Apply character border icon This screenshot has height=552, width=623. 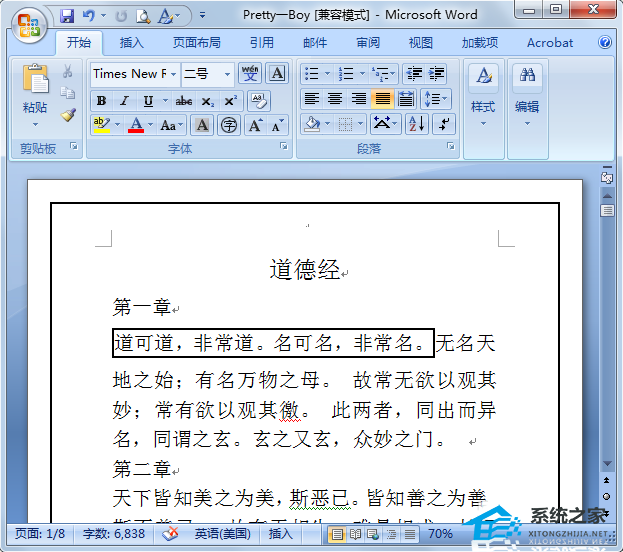pos(277,73)
